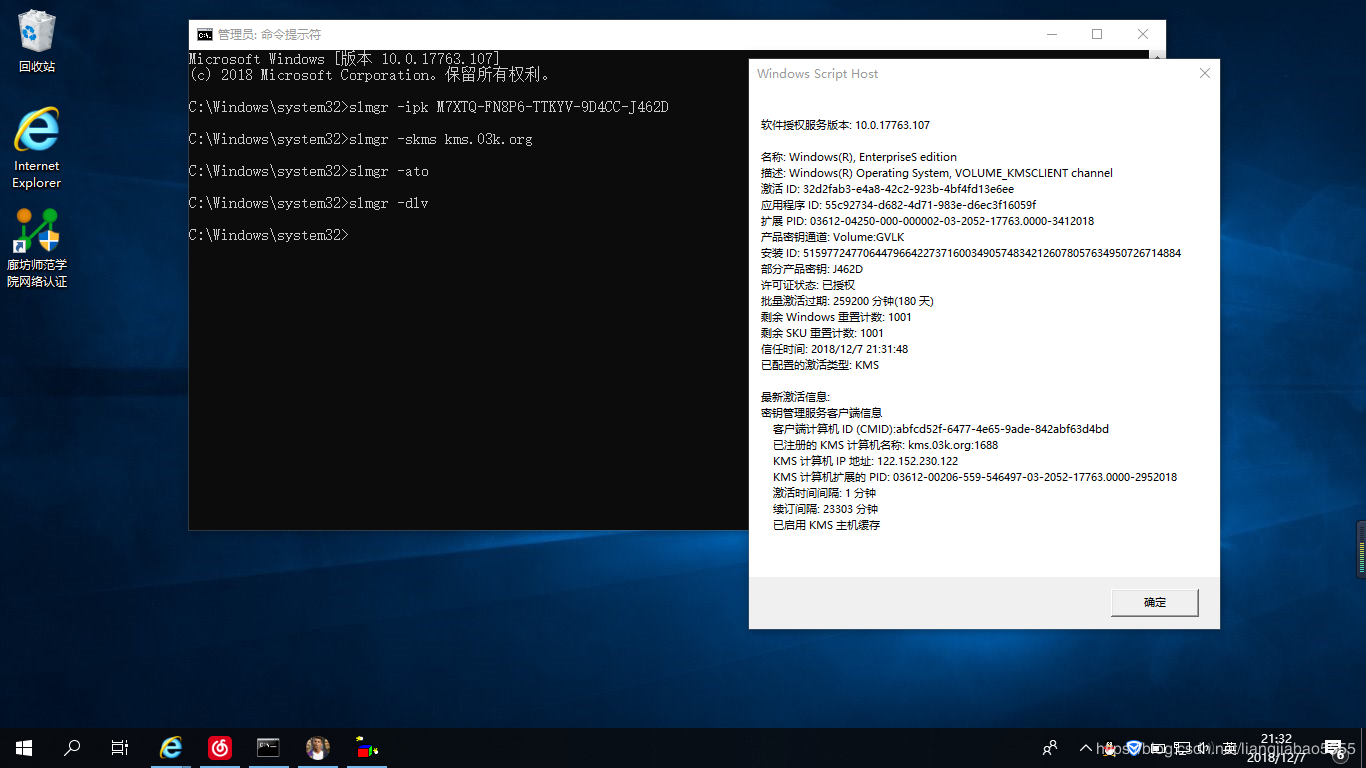This screenshot has height=768, width=1366.
Task: Launch Internet Explorer from the taskbar
Action: [x=172, y=748]
